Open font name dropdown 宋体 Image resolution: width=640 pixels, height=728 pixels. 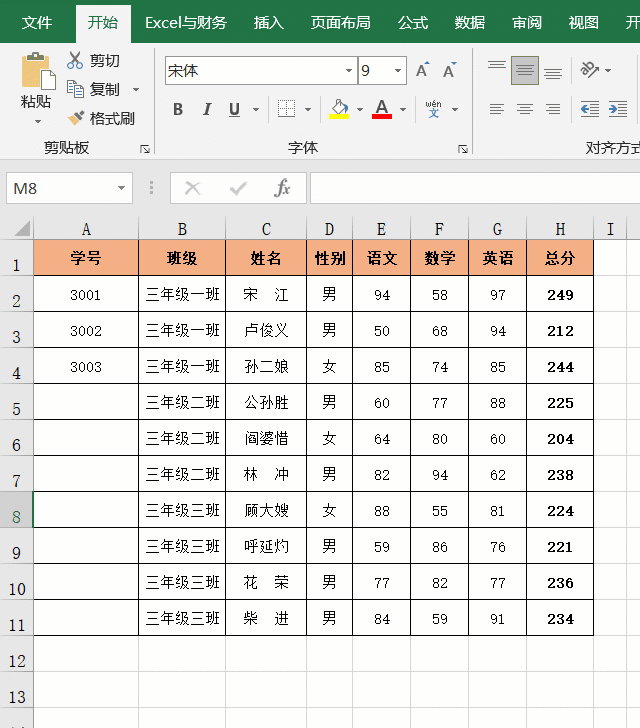[x=349, y=71]
